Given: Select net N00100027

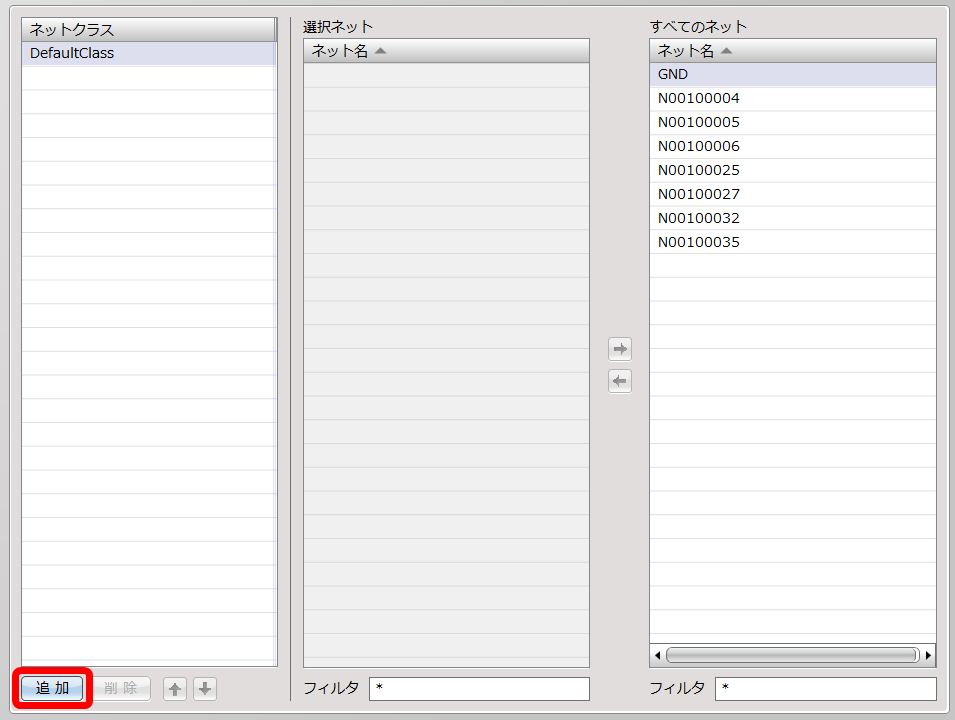Looking at the screenshot, I should (x=699, y=195).
